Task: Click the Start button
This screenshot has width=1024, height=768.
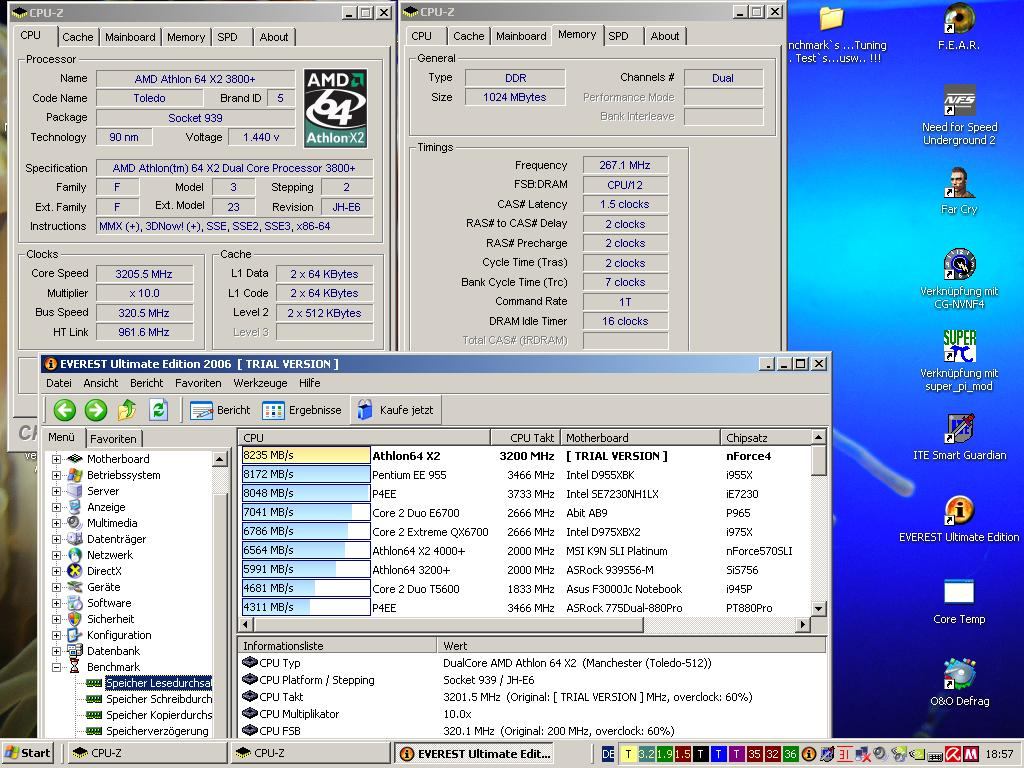Action: tap(29, 753)
